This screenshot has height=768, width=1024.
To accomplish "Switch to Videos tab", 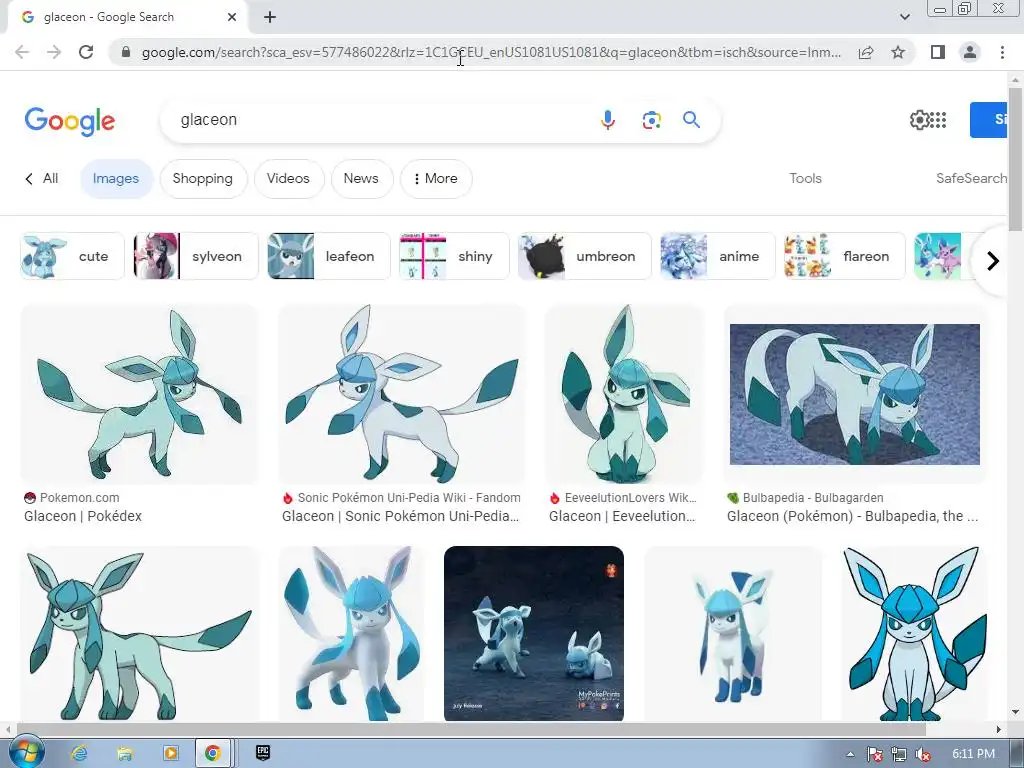I will tap(288, 179).
